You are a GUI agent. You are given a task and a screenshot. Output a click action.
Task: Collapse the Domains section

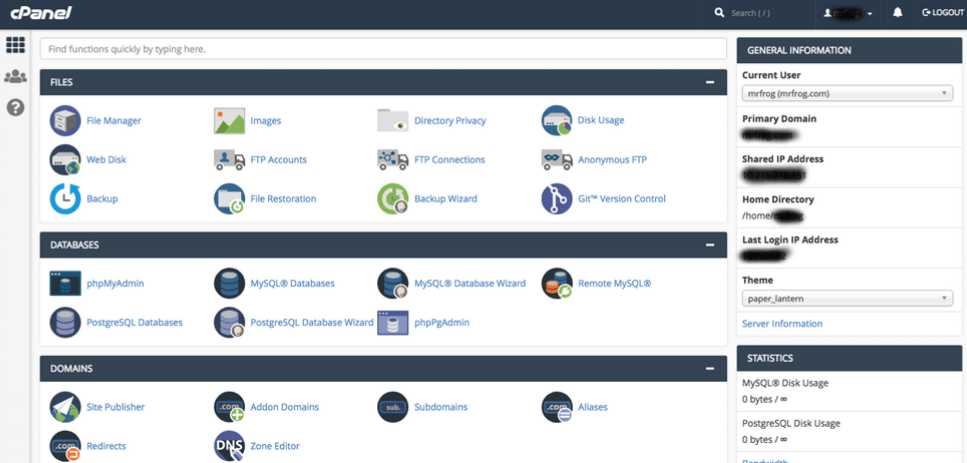(x=710, y=369)
